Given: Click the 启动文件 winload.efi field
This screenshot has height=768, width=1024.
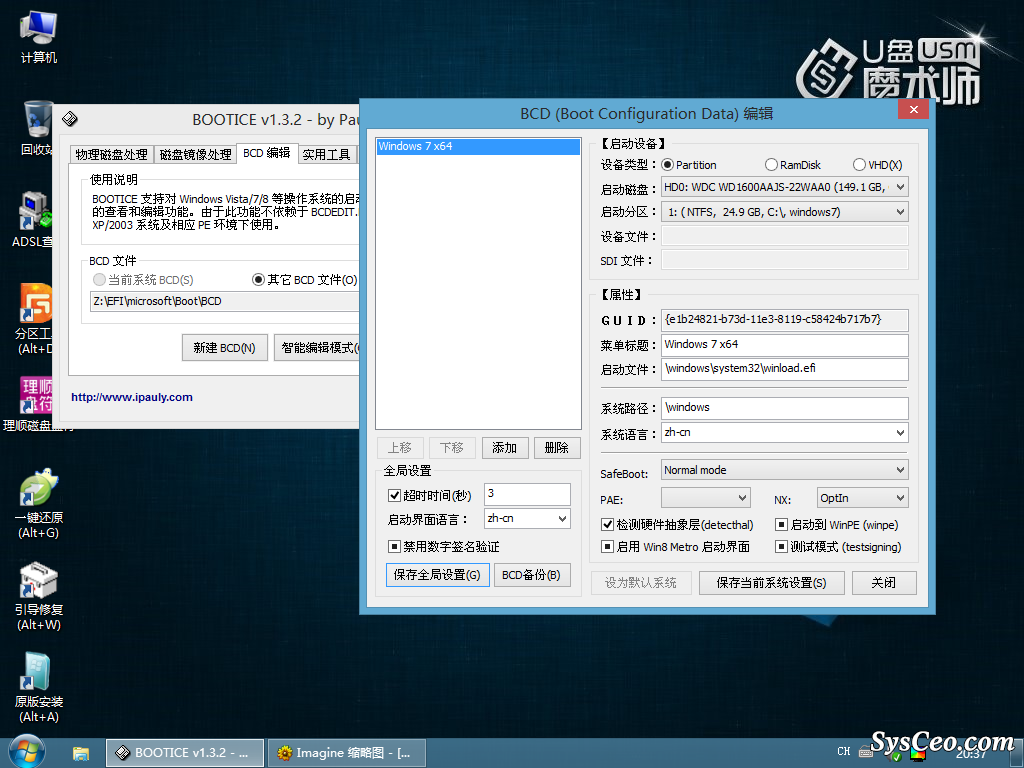Looking at the screenshot, I should point(784,369).
